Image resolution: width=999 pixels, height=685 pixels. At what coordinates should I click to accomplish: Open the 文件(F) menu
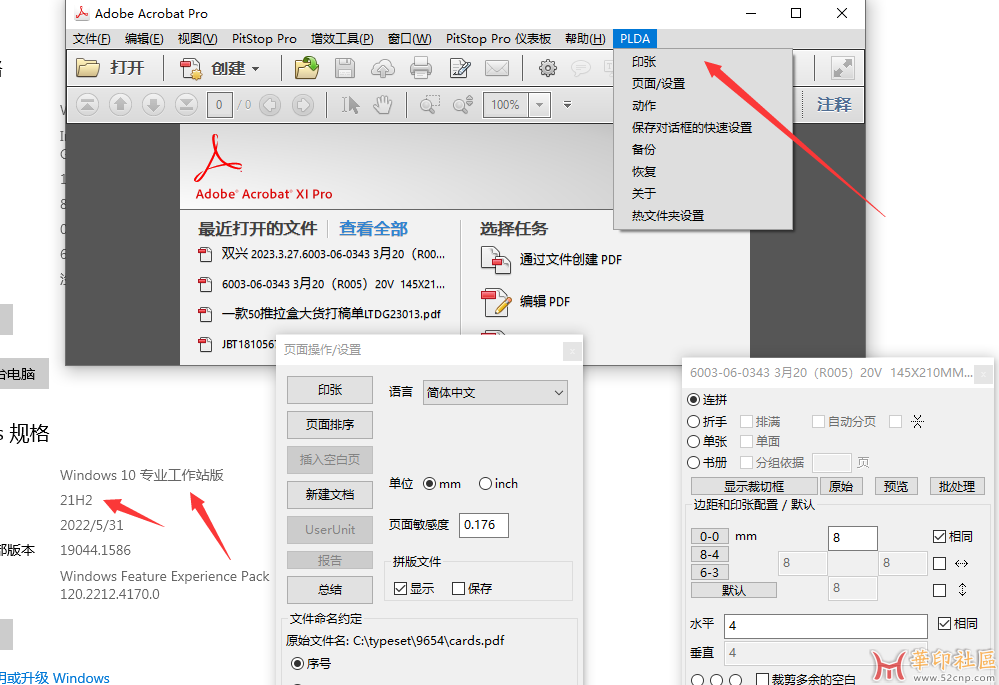coord(91,39)
